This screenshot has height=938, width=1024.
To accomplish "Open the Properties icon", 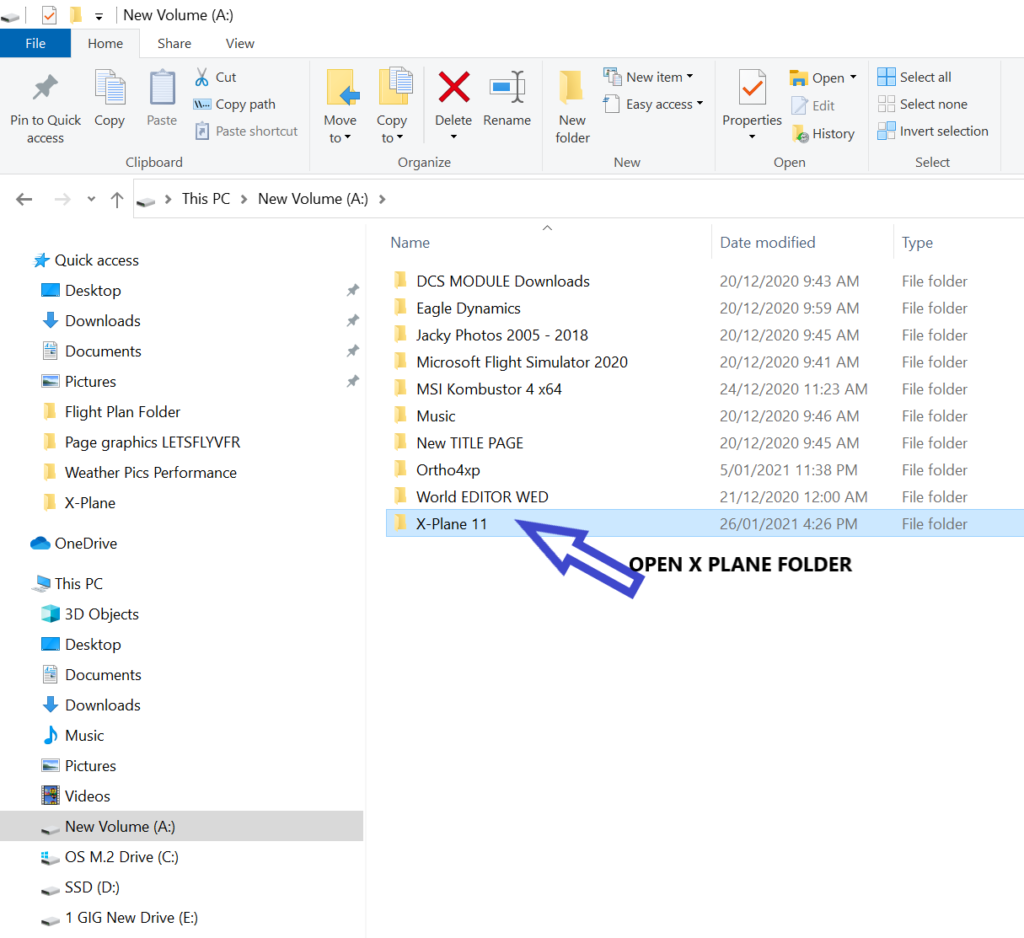I will 752,88.
